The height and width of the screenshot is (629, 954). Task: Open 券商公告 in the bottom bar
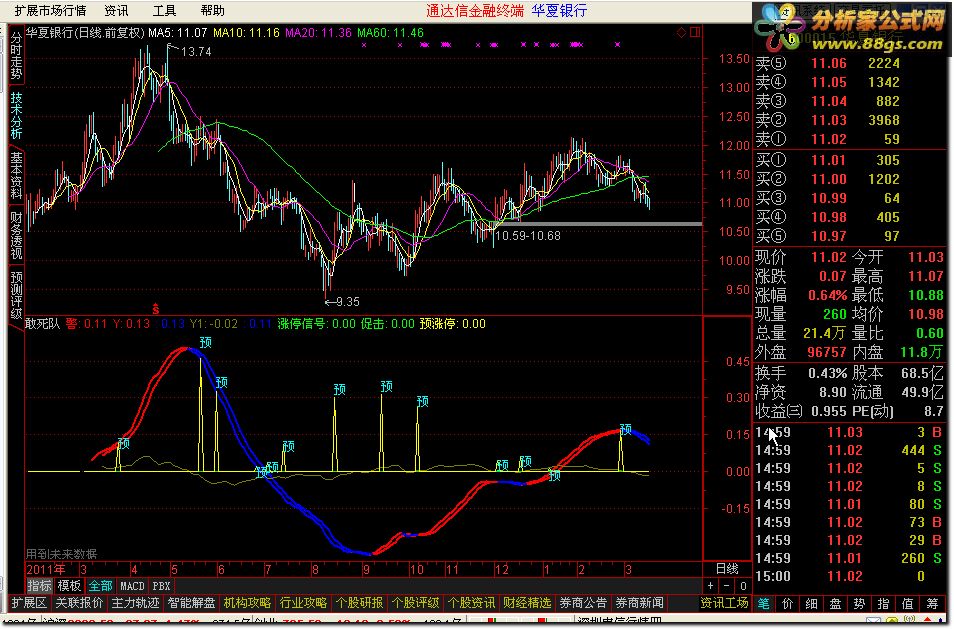click(x=583, y=603)
